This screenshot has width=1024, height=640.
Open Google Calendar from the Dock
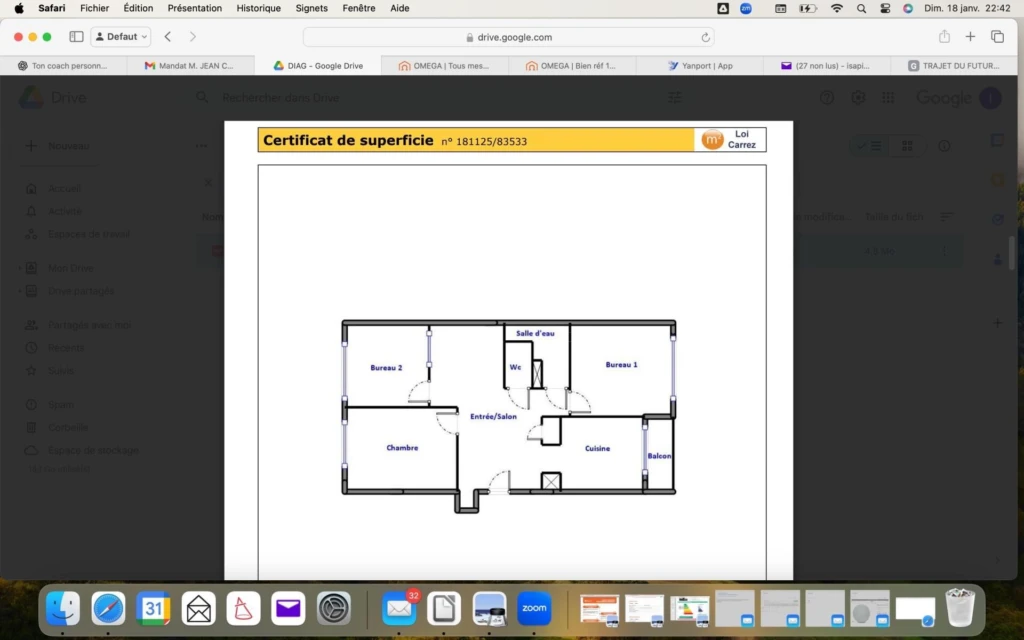[x=153, y=609]
